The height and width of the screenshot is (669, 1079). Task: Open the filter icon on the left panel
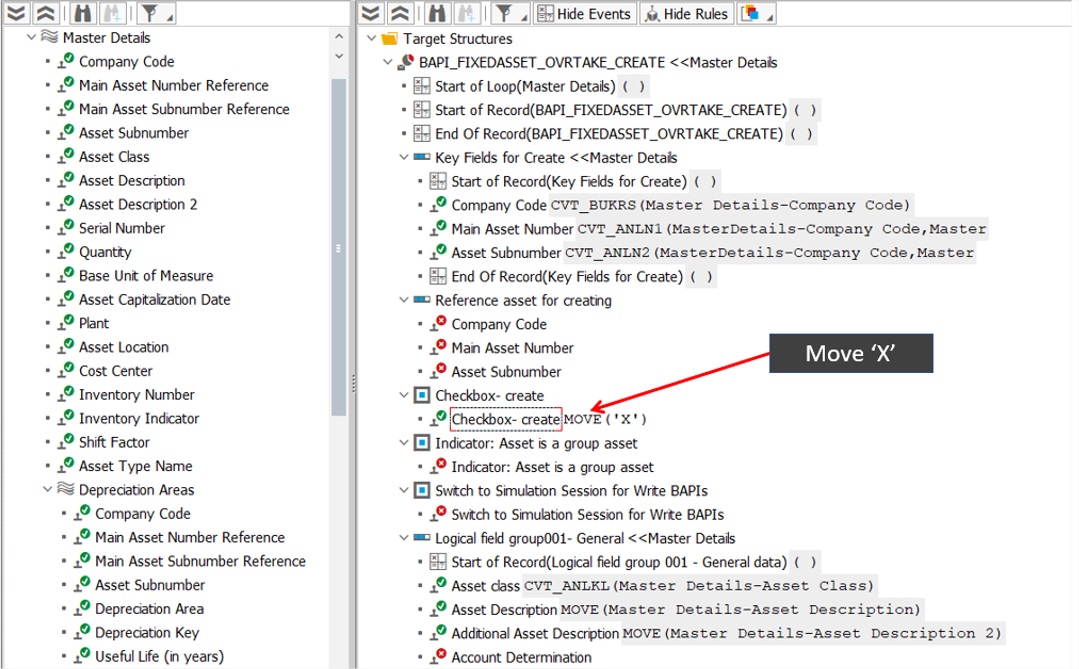[150, 13]
